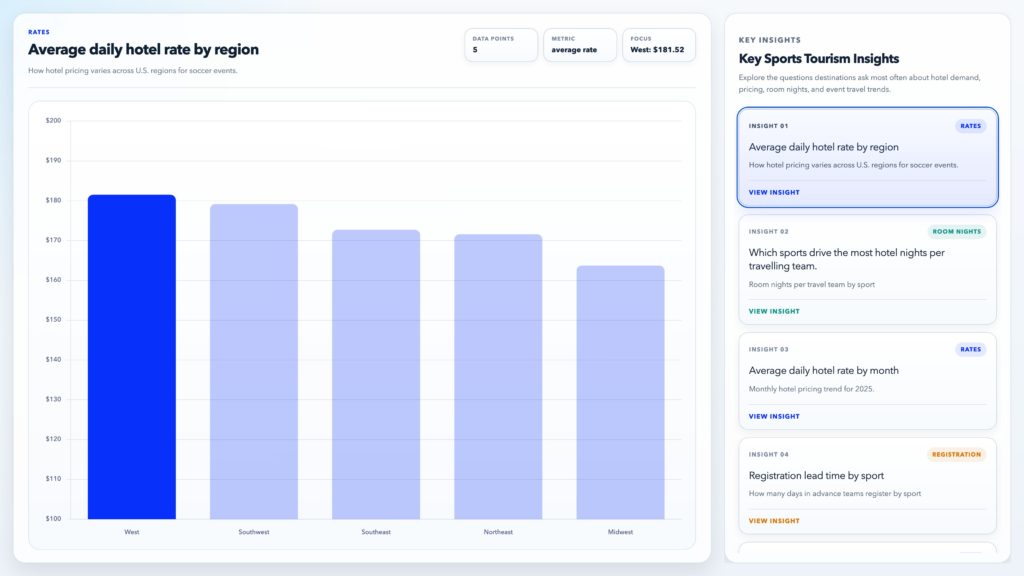Click the Metric average rate box

[580, 45]
